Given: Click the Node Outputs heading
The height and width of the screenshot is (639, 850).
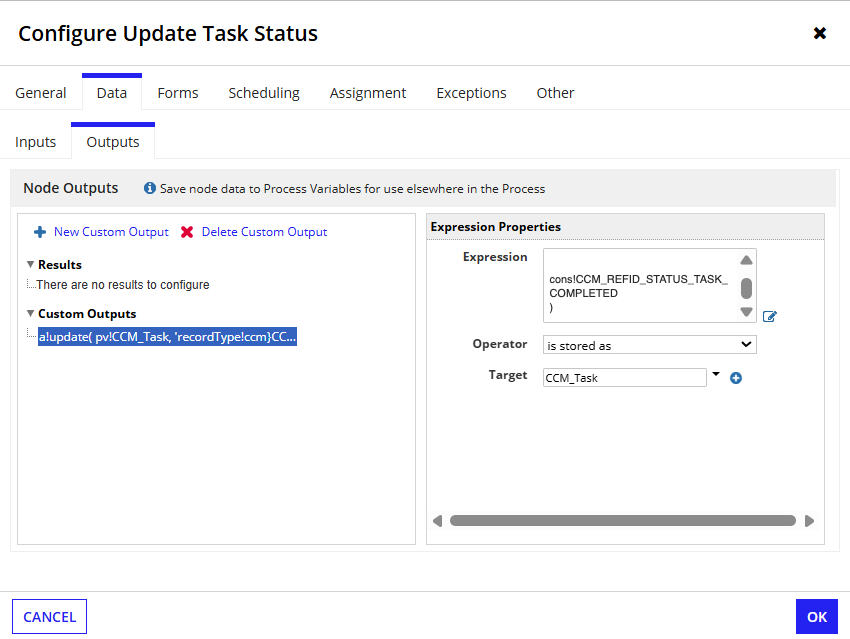Looking at the screenshot, I should click(70, 188).
